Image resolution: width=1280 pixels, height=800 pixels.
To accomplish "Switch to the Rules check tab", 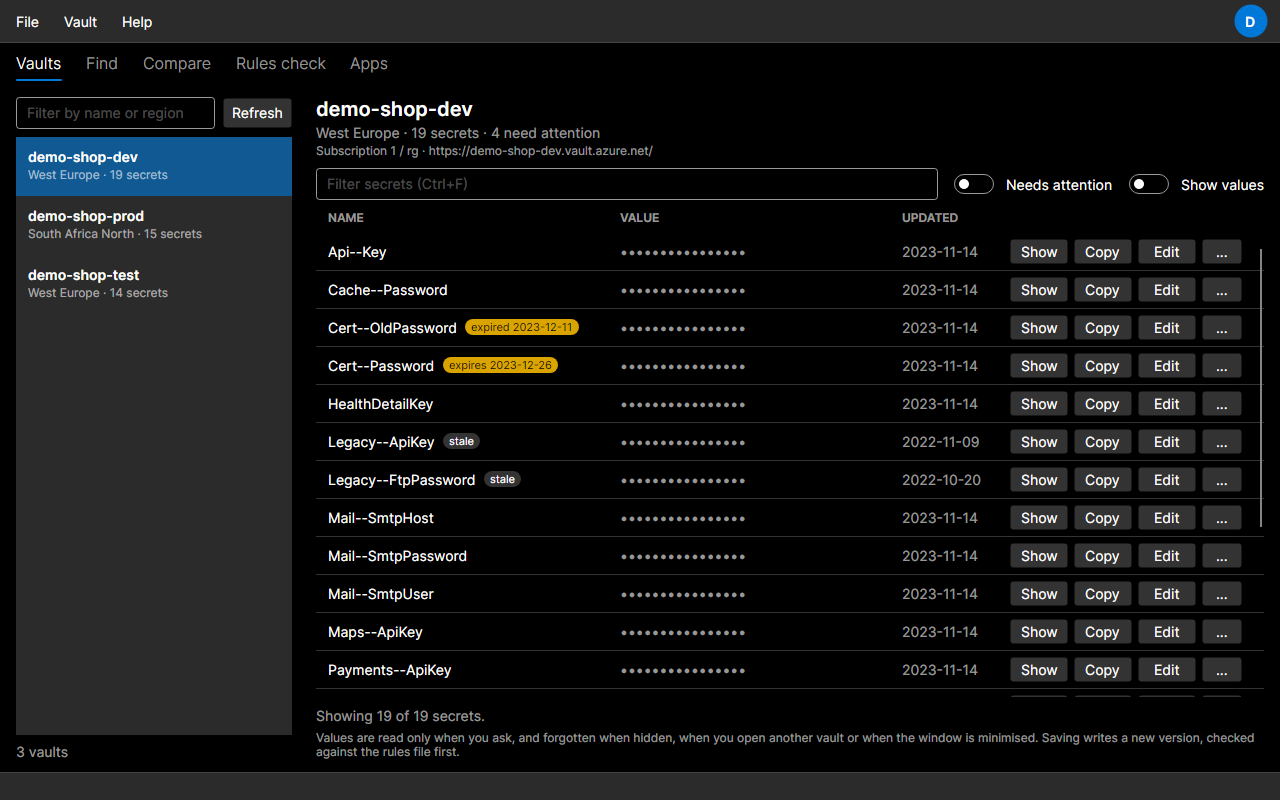I will point(281,63).
